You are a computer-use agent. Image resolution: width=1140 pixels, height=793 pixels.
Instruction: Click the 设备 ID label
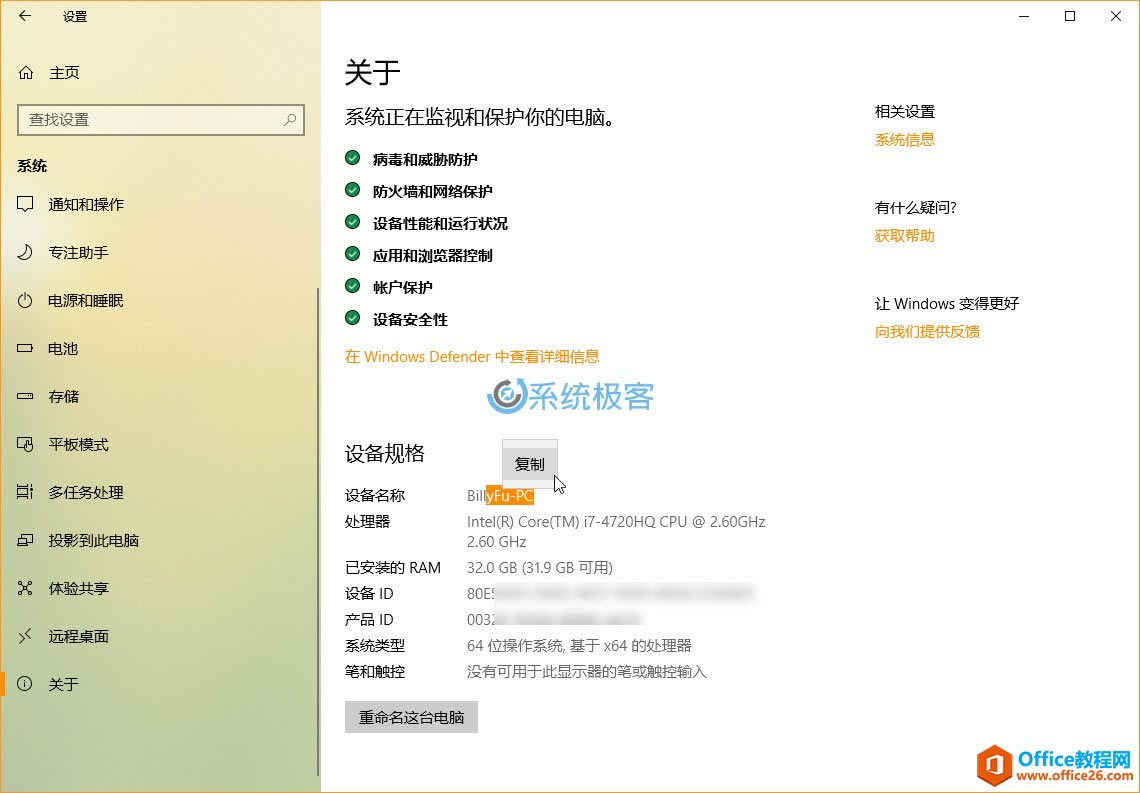pos(369,594)
